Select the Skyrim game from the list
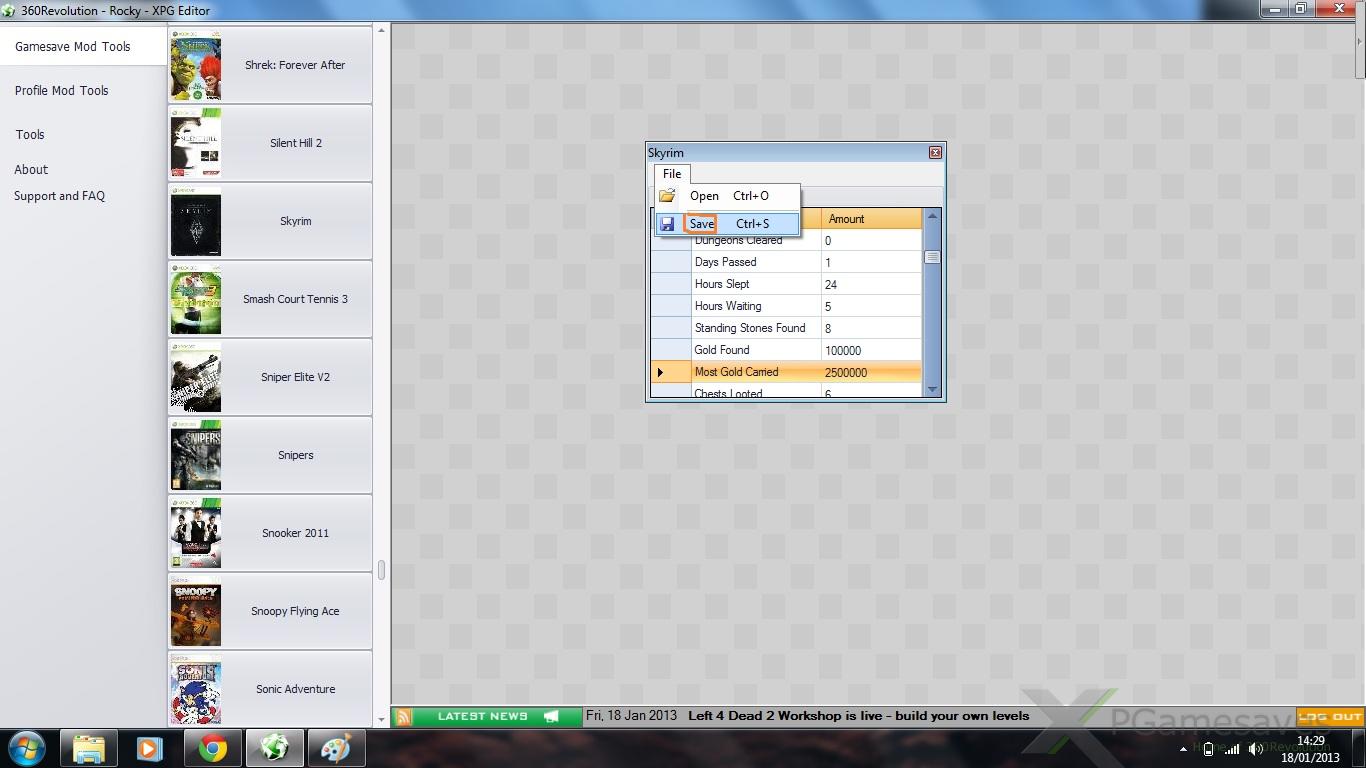The height and width of the screenshot is (768, 1366). (295, 221)
